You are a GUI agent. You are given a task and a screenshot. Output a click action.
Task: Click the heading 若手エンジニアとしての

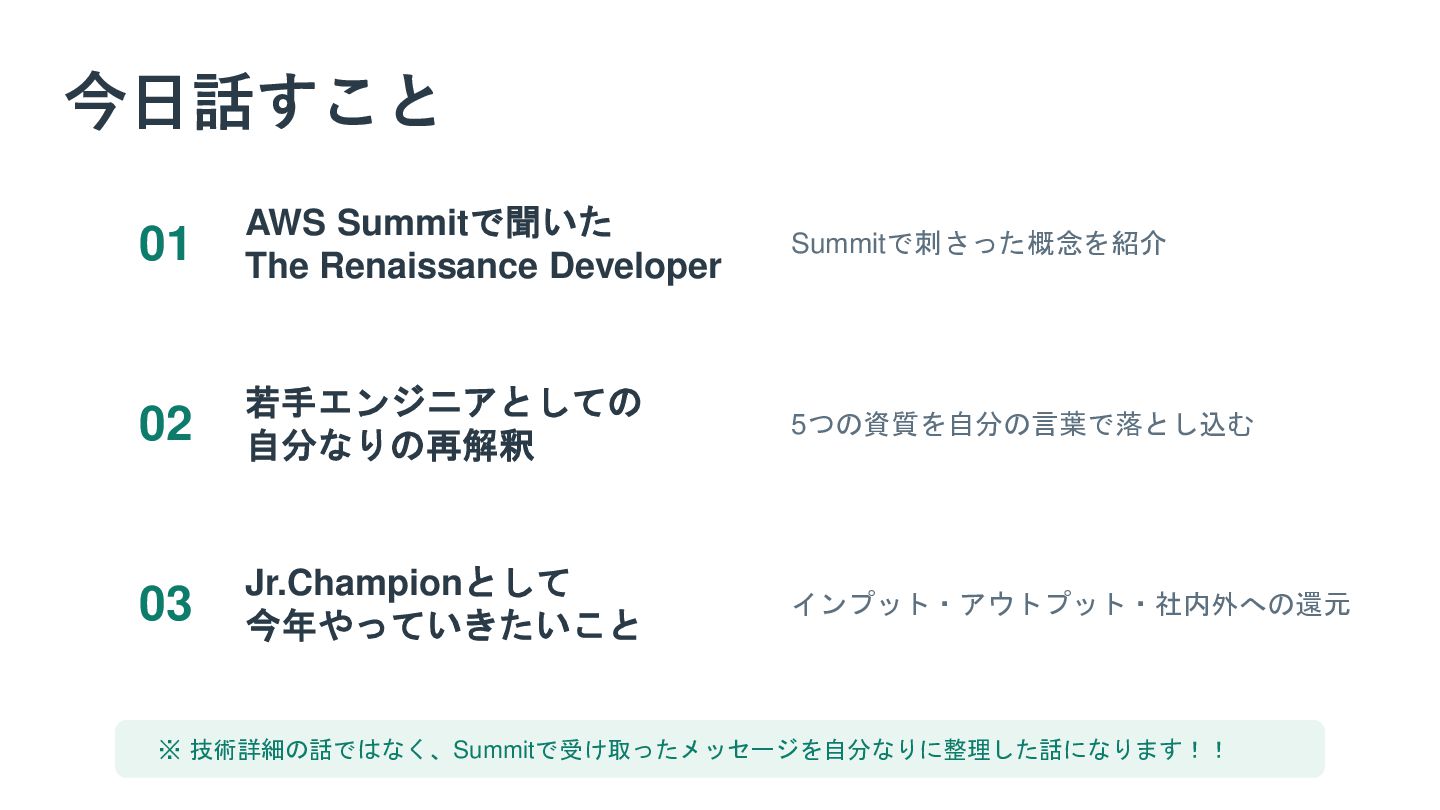click(443, 403)
